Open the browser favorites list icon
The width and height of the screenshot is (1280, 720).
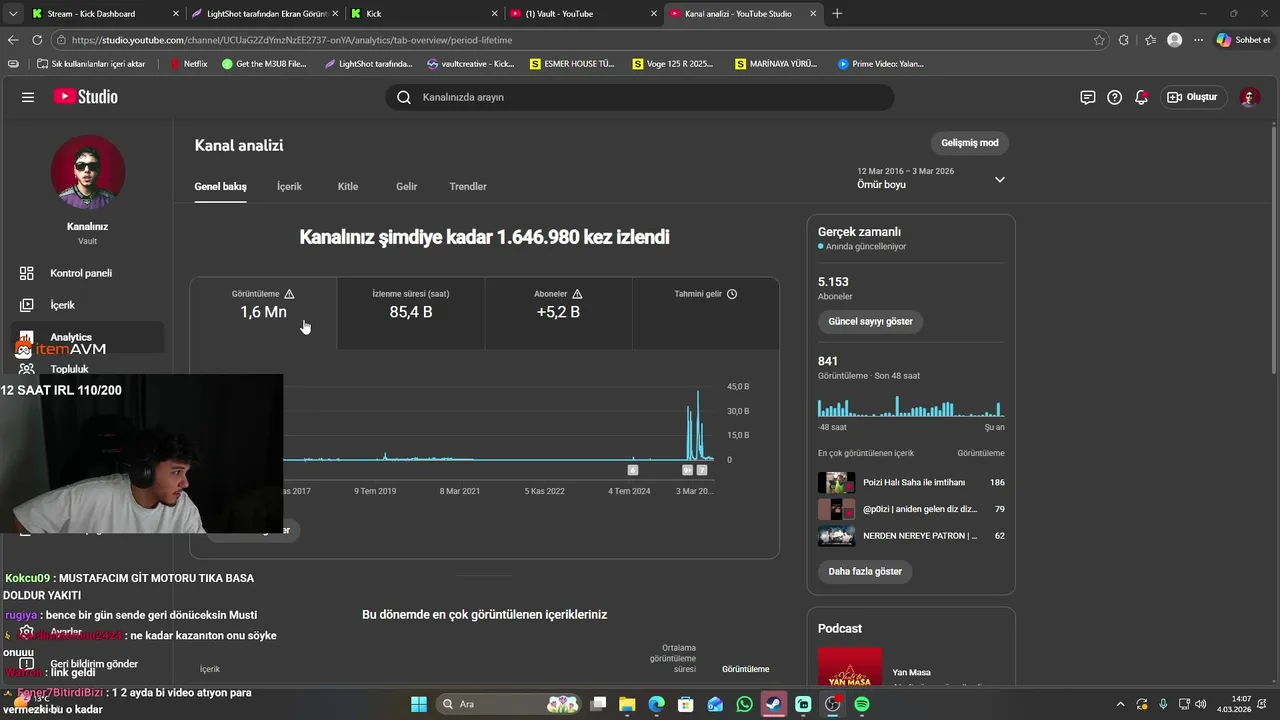1150,40
